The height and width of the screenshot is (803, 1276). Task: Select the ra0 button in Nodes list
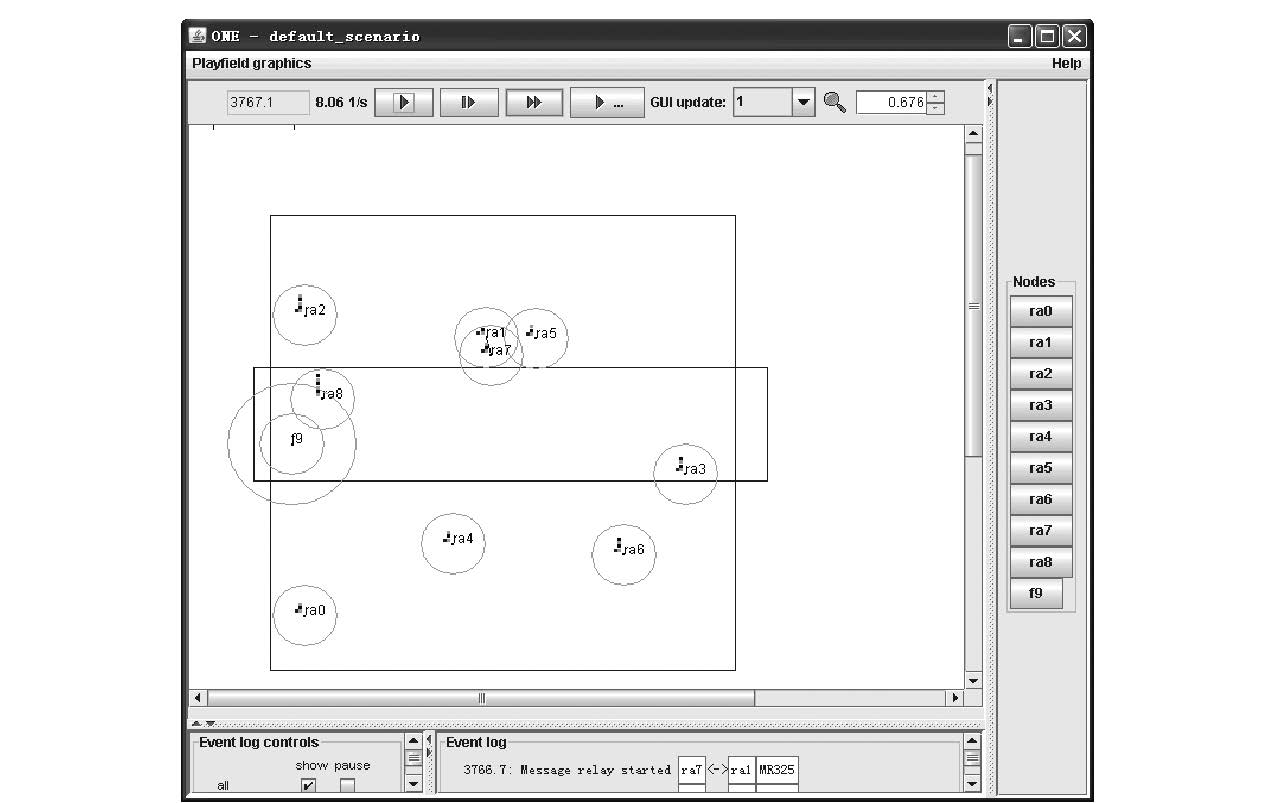tap(1041, 311)
